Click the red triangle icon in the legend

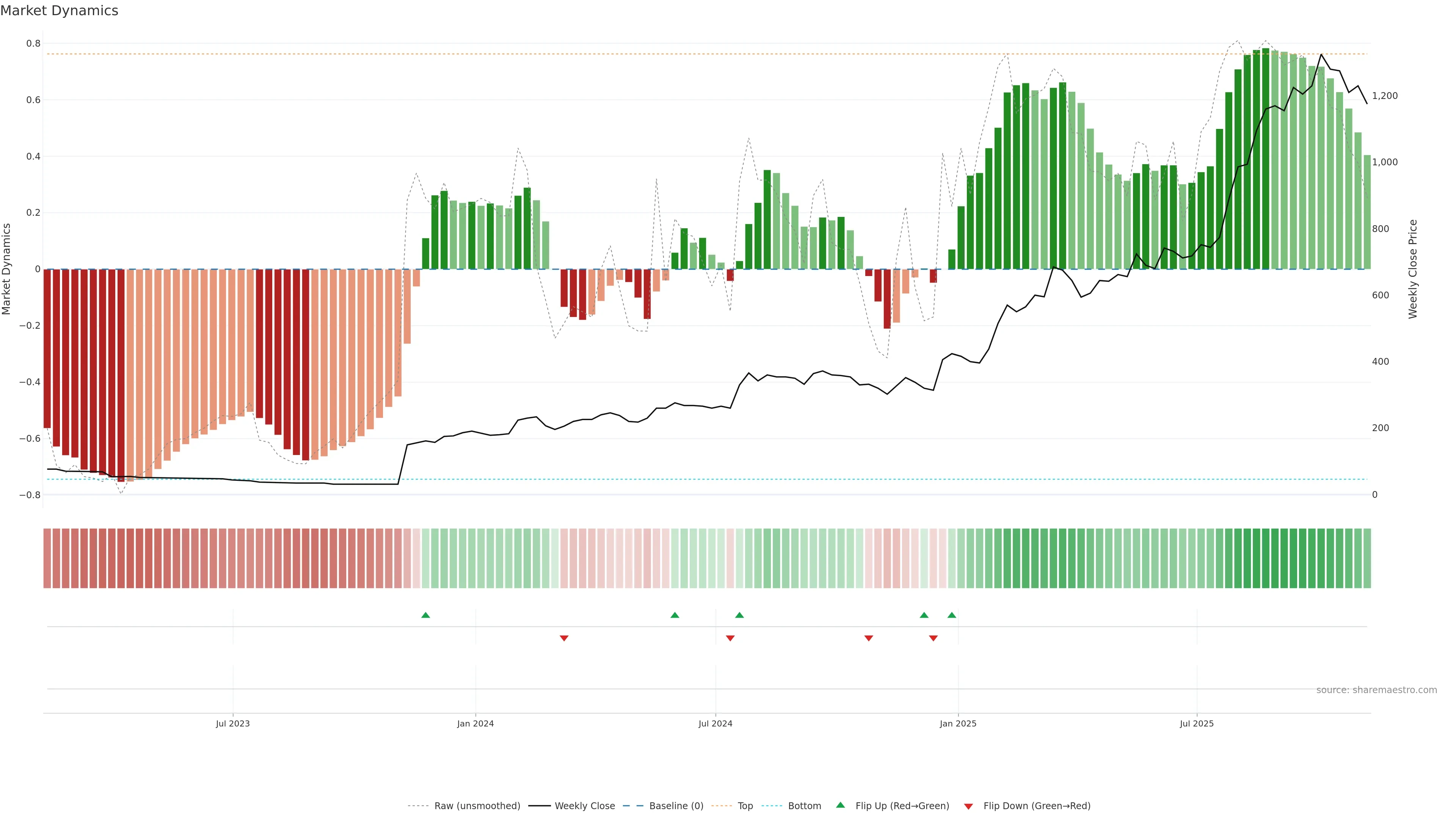pos(968,806)
